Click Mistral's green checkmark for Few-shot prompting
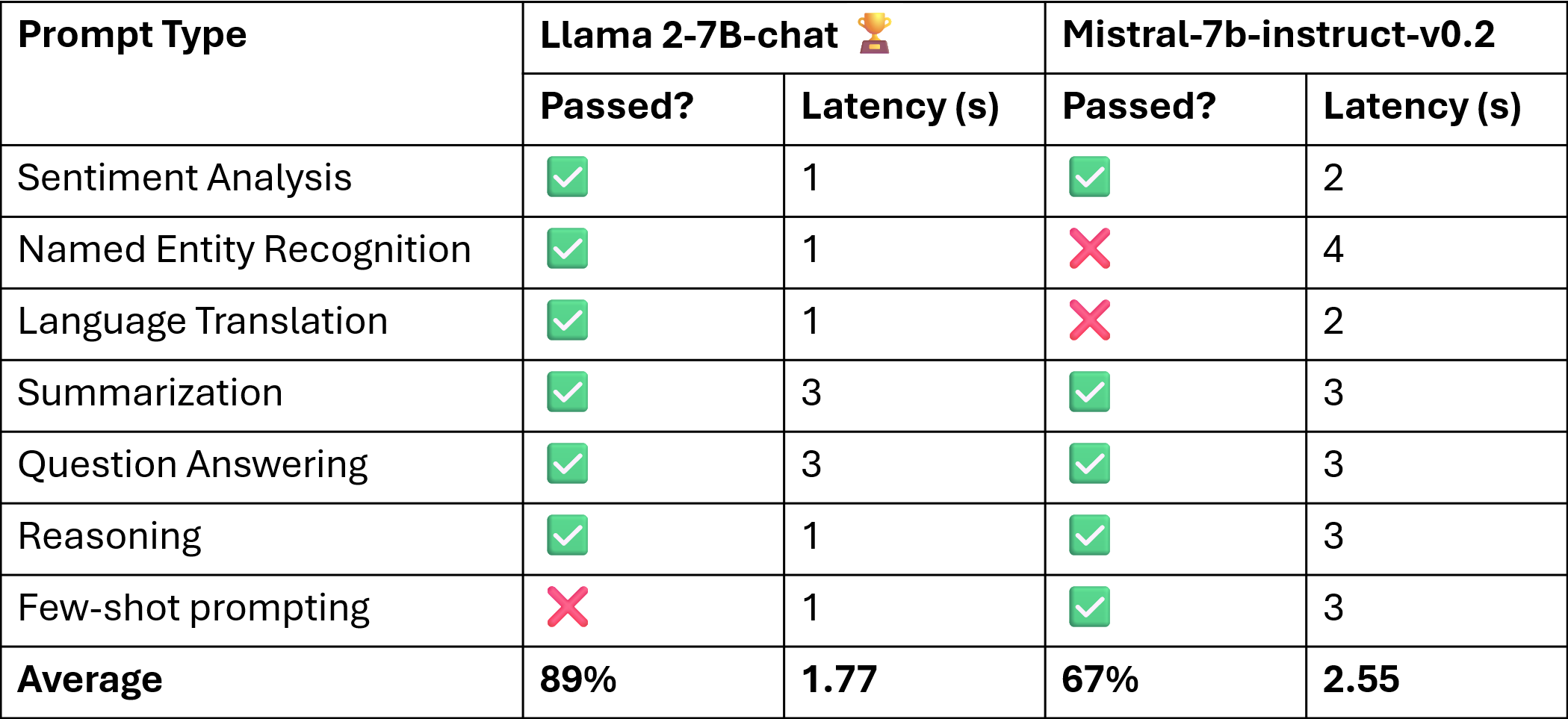1568x719 pixels. [1089, 607]
